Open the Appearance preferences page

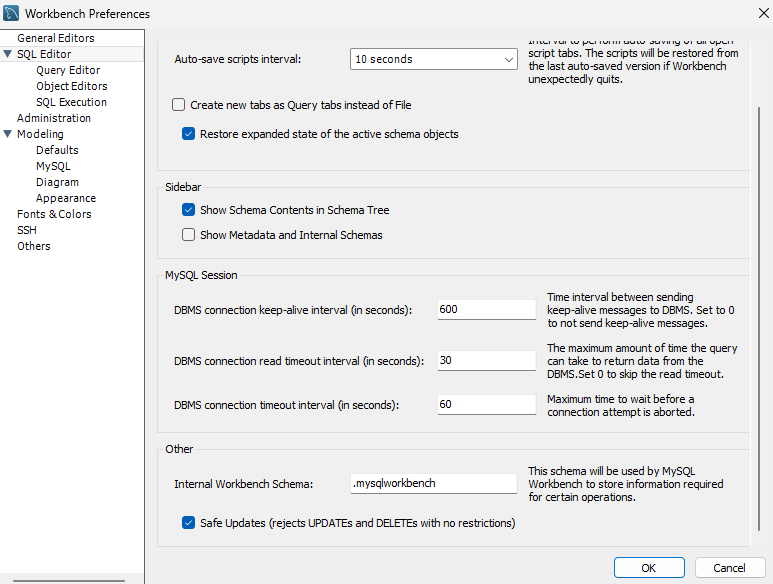coord(66,198)
